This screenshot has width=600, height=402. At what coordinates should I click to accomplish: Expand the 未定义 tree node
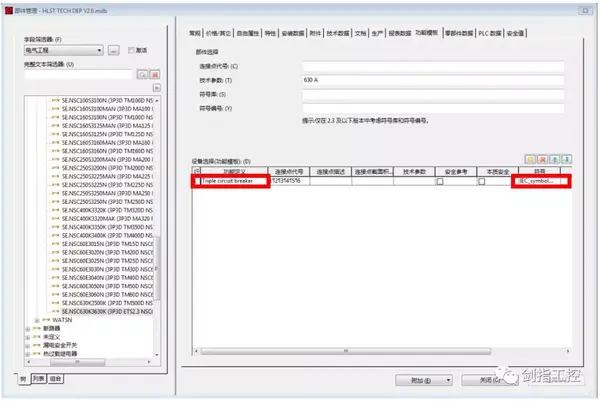point(28,337)
